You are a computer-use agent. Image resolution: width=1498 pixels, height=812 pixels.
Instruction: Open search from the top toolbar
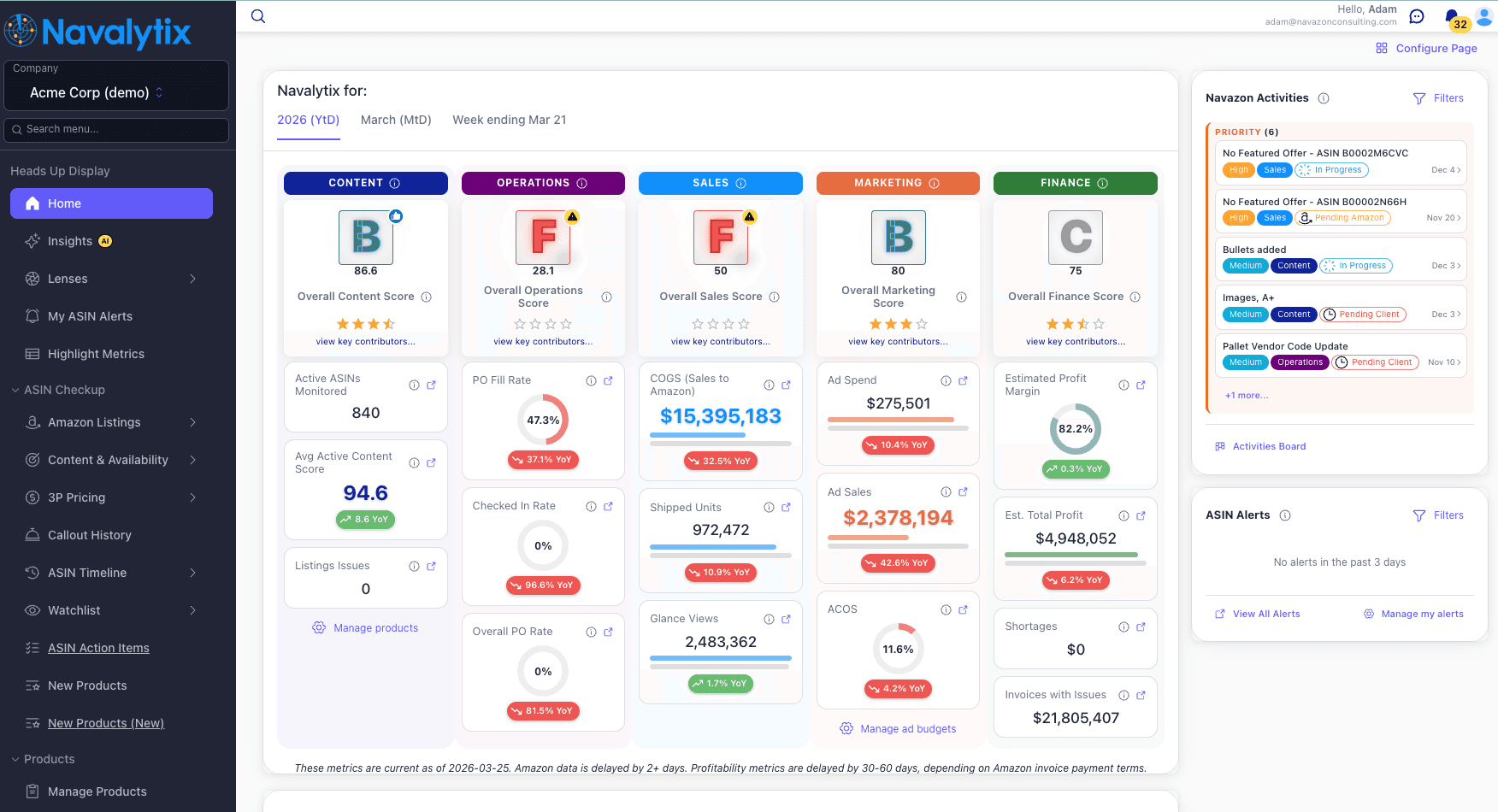click(x=257, y=15)
